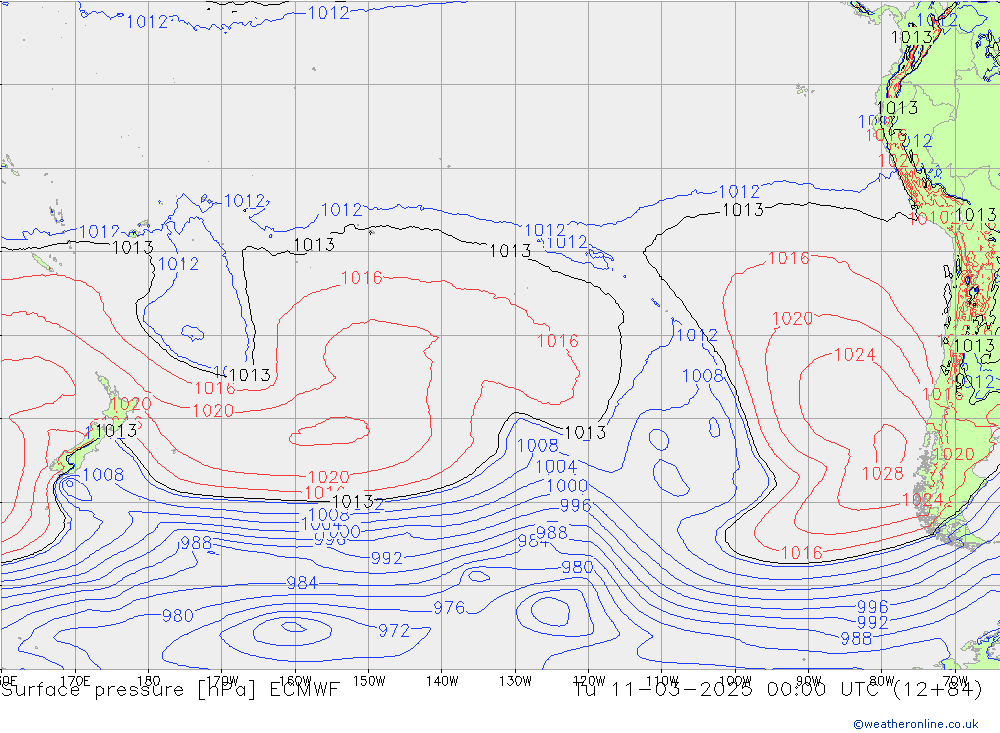
Task: Select the 130W longitude label
Action: 515,681
